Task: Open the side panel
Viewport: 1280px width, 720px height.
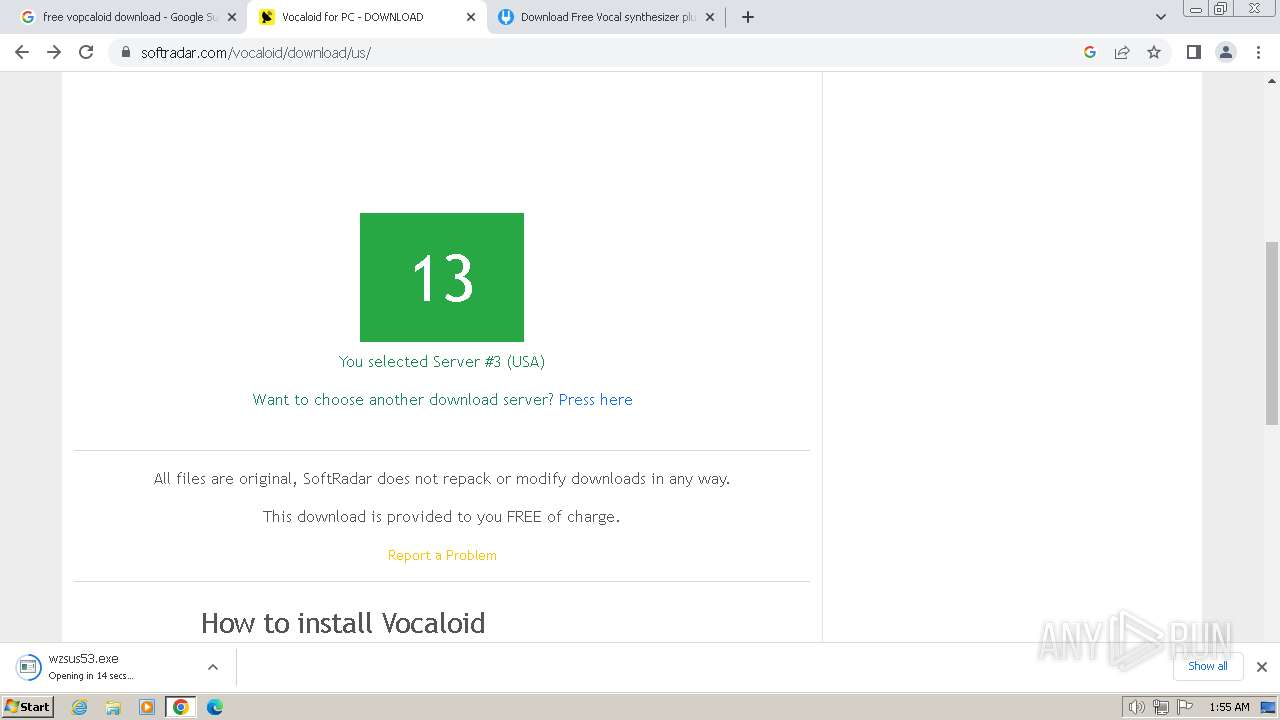Action: tap(1193, 52)
